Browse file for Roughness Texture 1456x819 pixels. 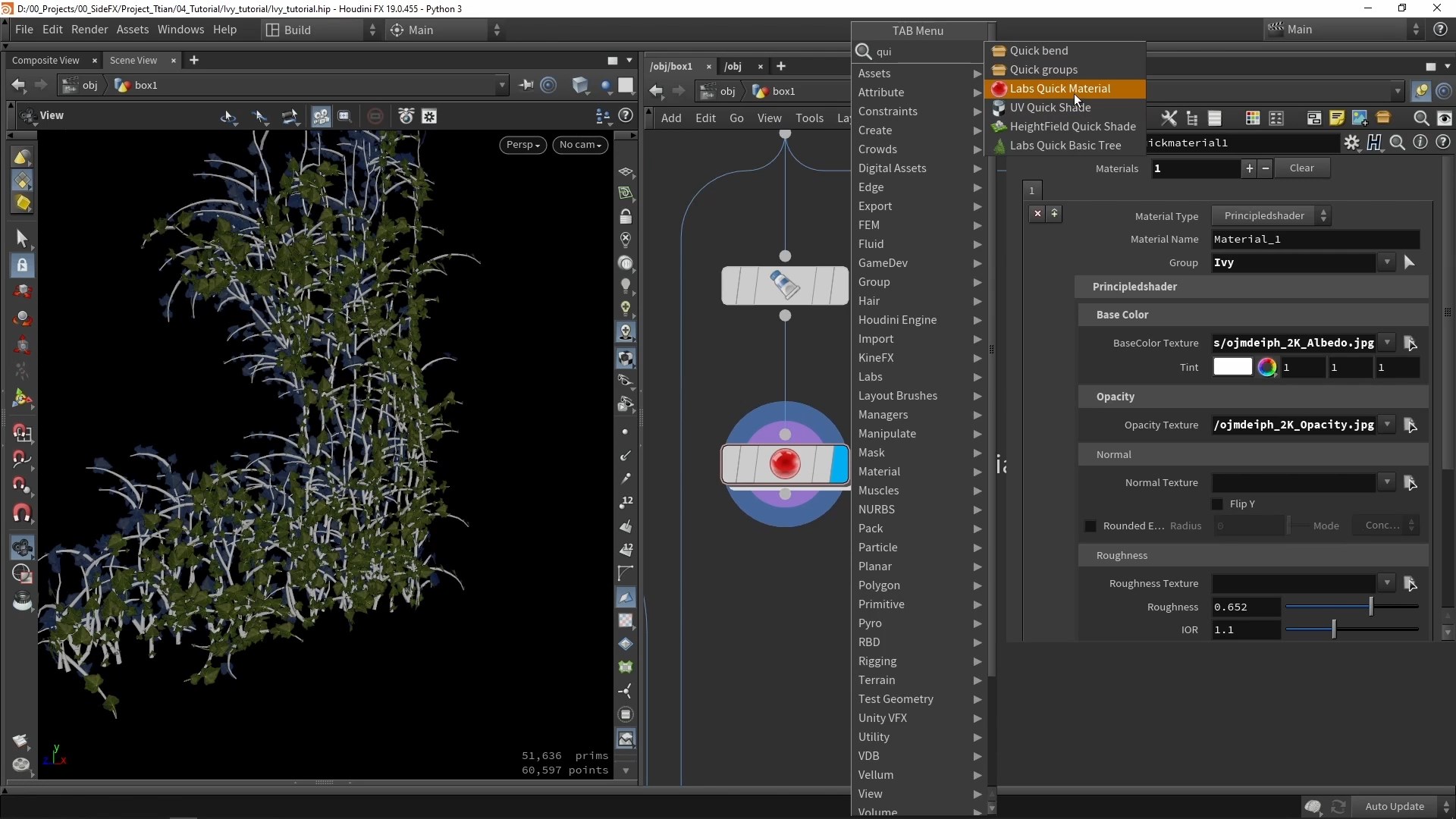pos(1410,584)
